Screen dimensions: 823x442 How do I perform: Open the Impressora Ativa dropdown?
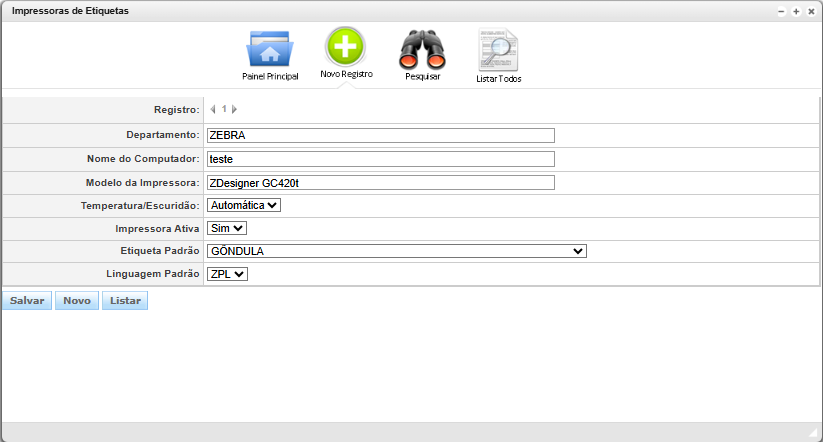[x=227, y=228]
